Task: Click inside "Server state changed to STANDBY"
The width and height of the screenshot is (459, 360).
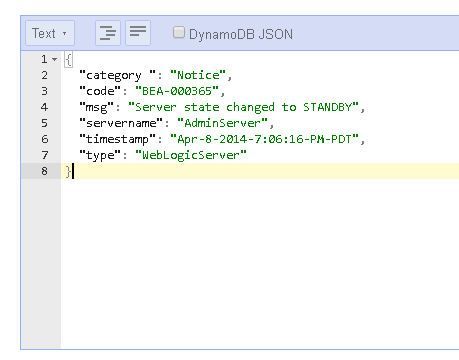Action: tap(243, 107)
